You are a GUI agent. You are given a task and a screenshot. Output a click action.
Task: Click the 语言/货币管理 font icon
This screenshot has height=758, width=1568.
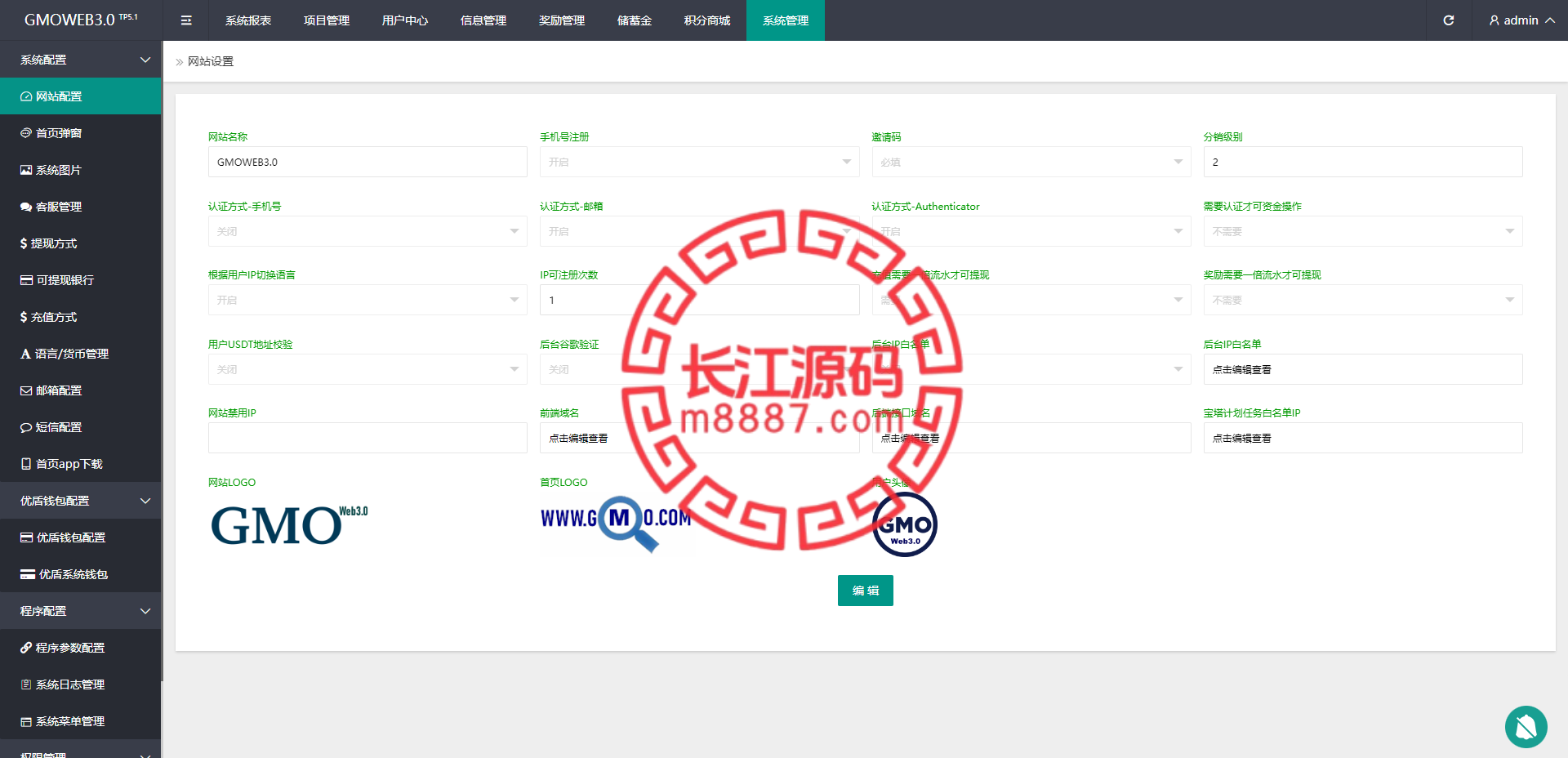(x=25, y=354)
